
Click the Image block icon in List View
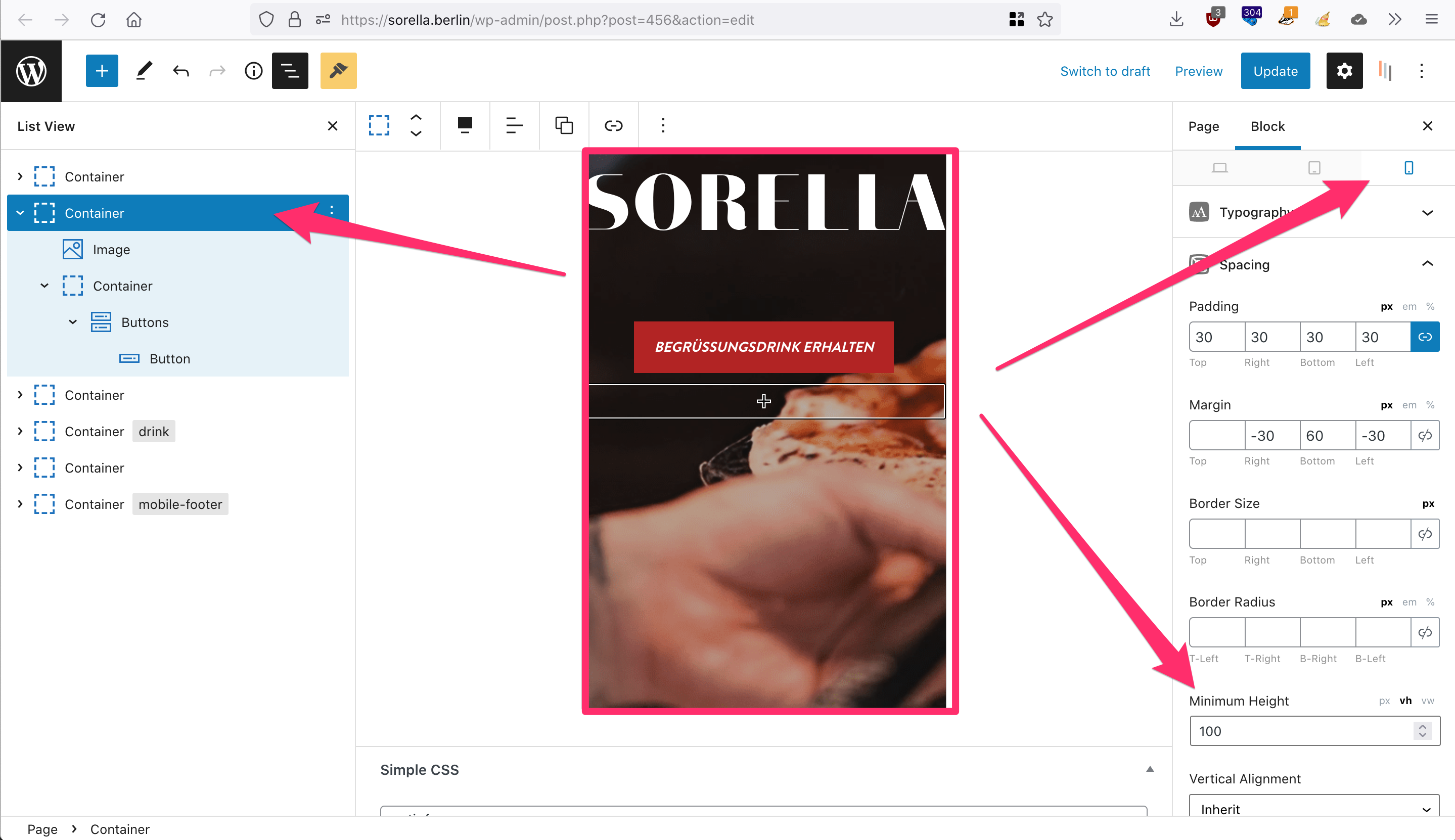73,249
